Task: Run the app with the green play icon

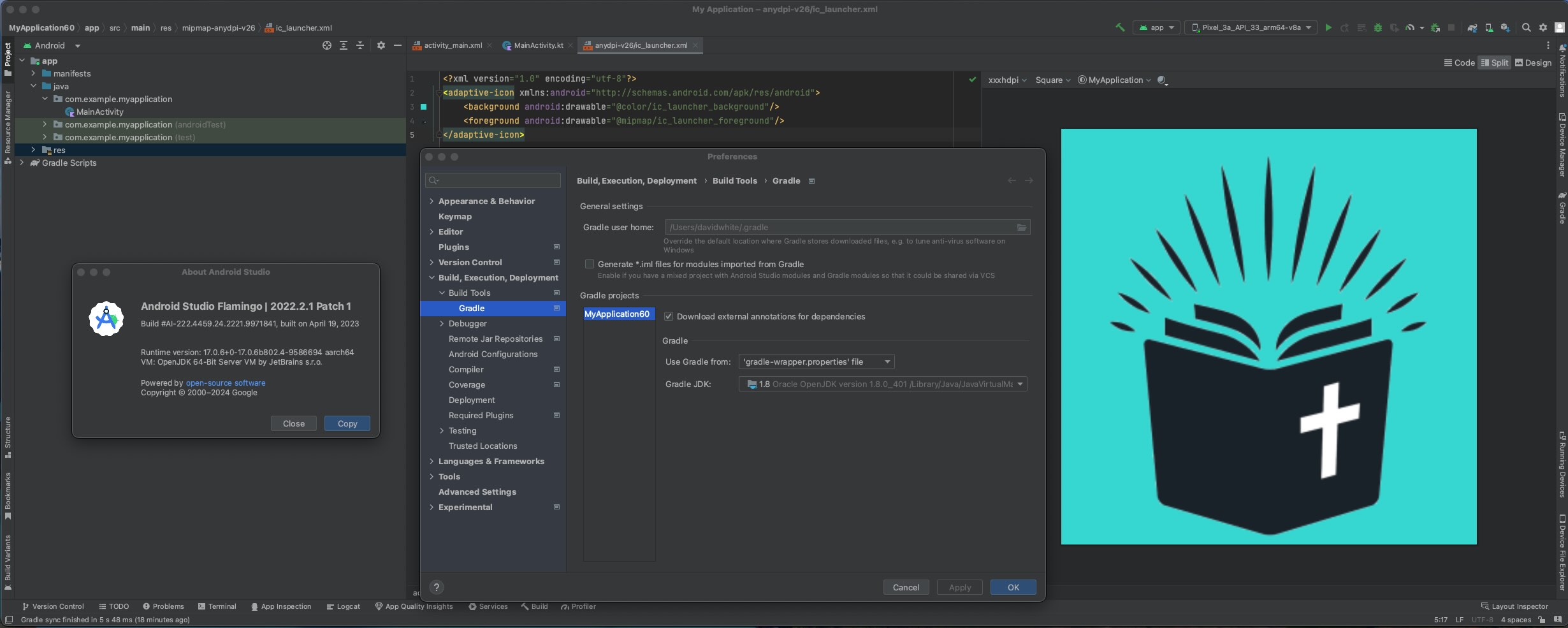Action: pyautogui.click(x=1328, y=27)
